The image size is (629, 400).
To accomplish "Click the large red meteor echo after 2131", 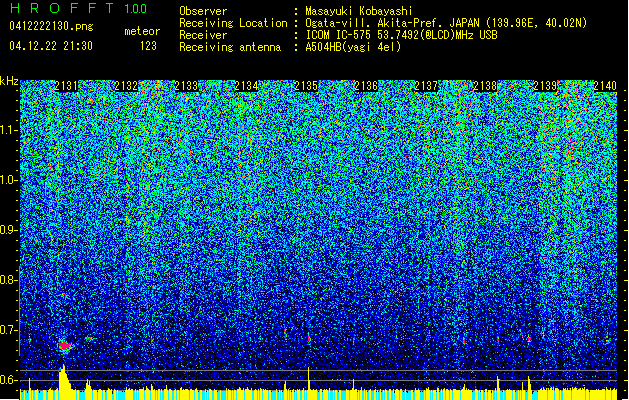I will pyautogui.click(x=65, y=346).
